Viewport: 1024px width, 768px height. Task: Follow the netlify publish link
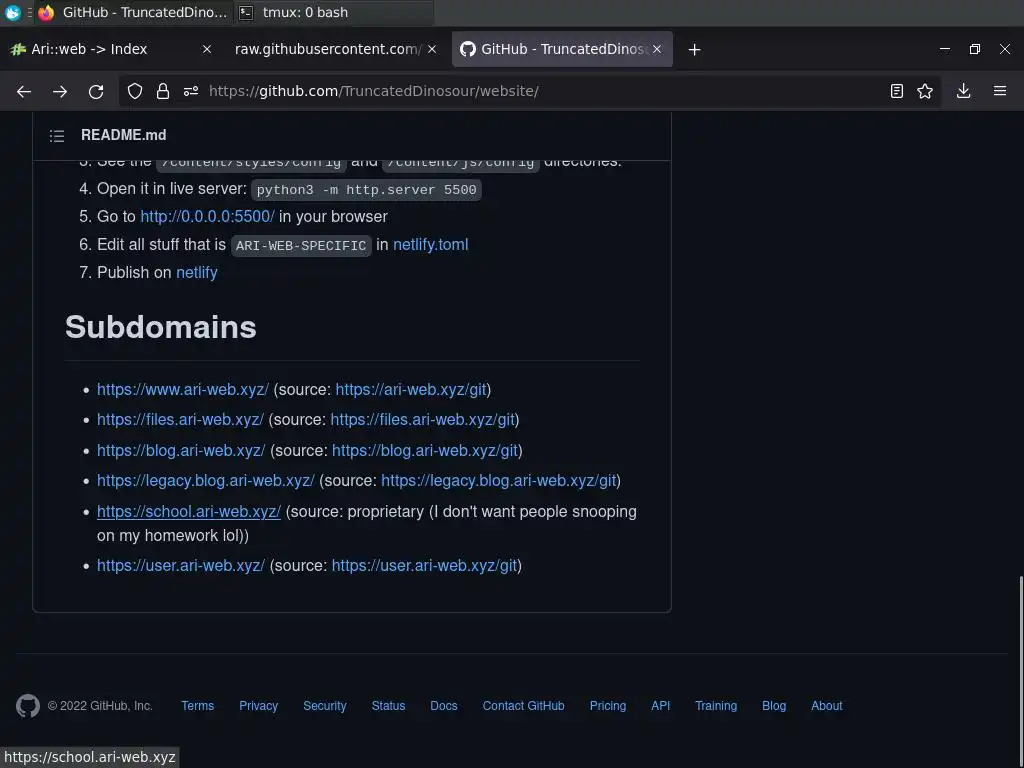[x=197, y=273]
